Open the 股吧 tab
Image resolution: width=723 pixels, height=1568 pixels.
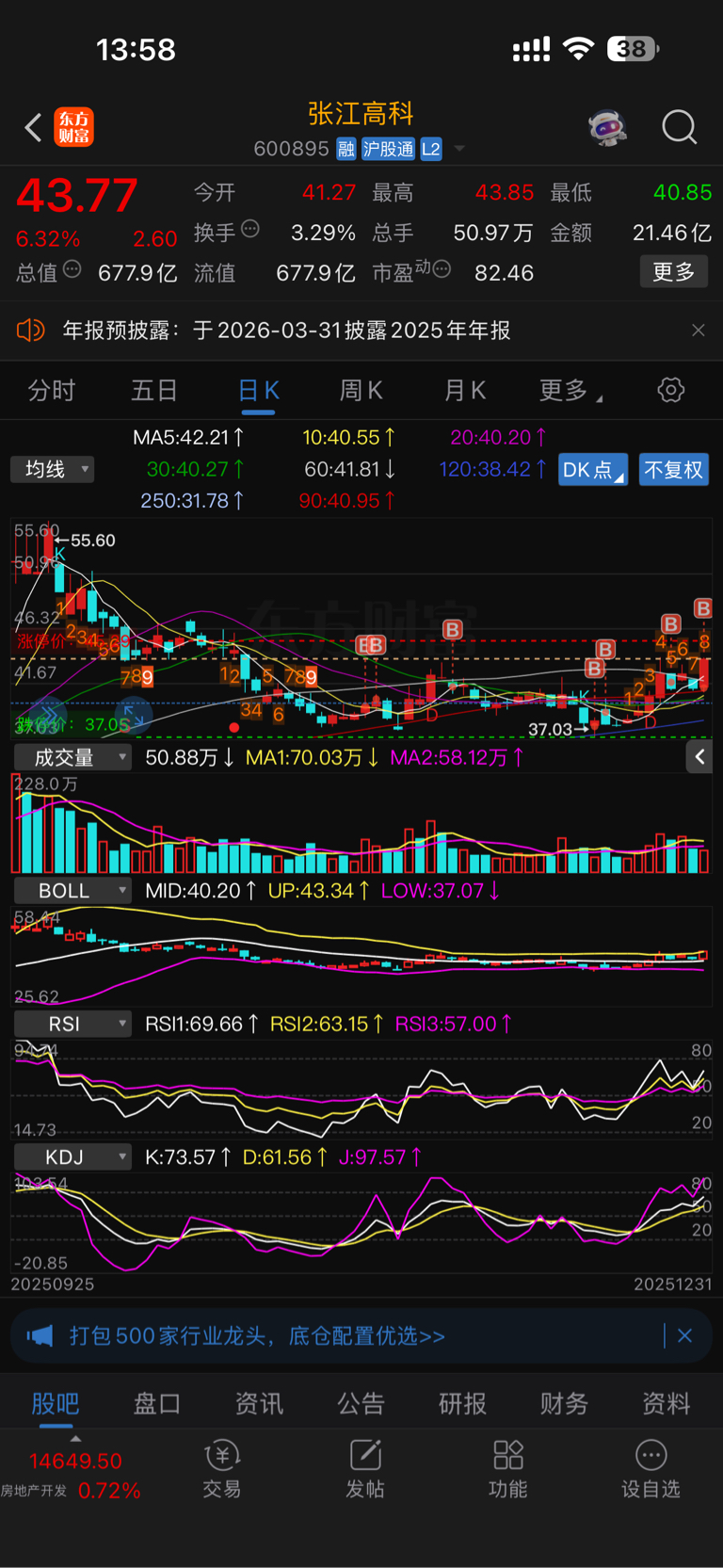tap(56, 1403)
